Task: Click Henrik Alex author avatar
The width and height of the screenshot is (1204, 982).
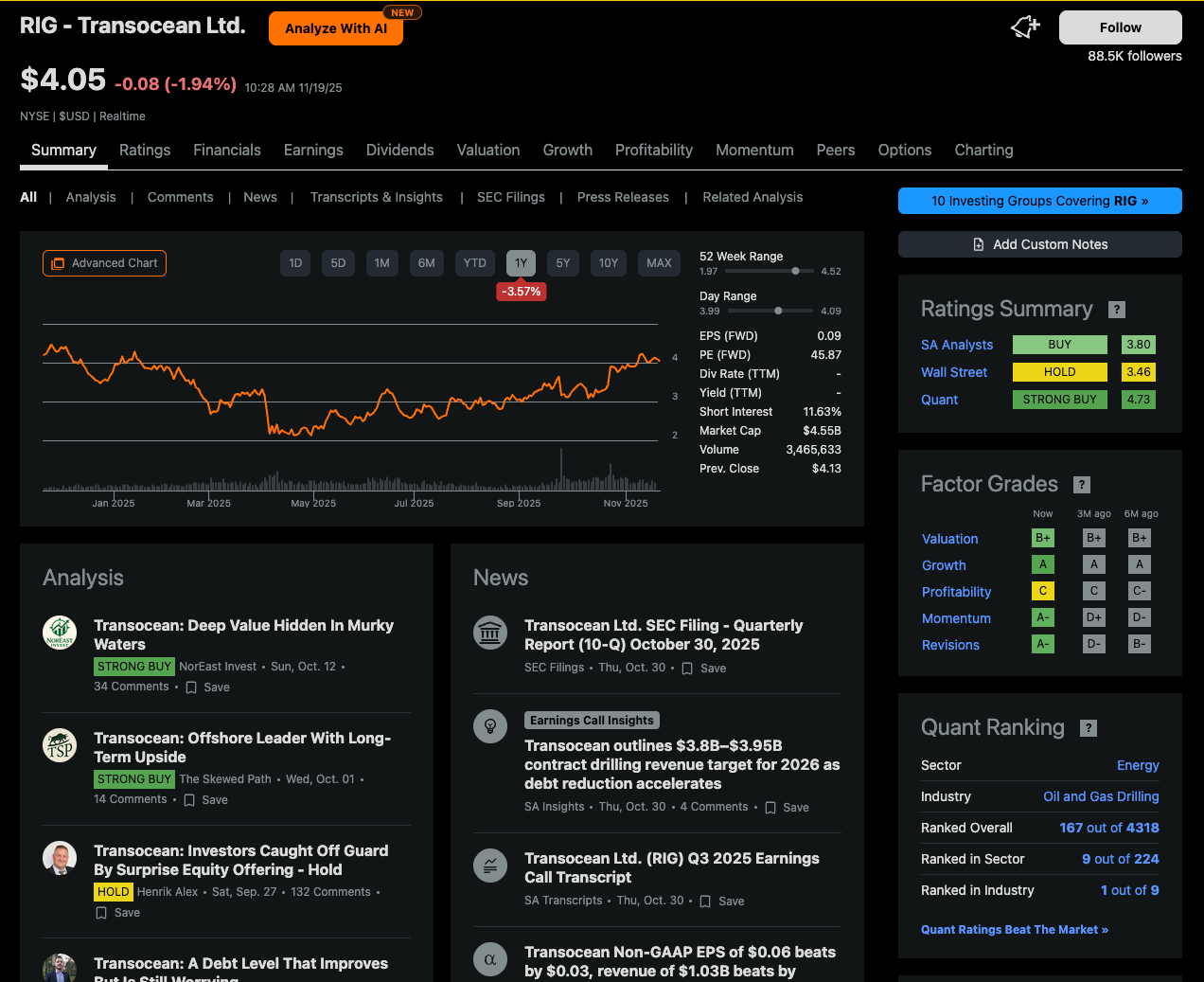Action: pyautogui.click(x=60, y=858)
